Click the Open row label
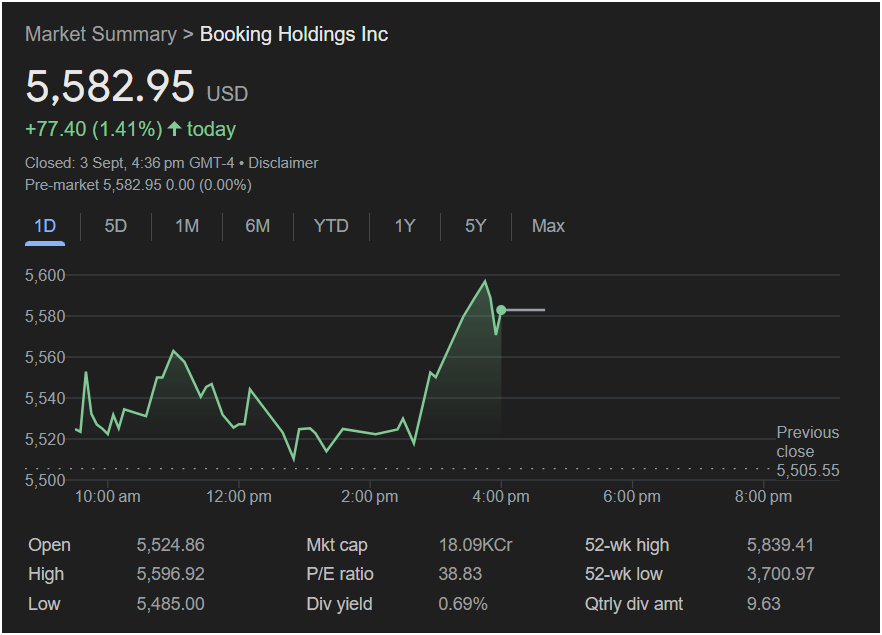The height and width of the screenshot is (635, 882). (x=50, y=545)
